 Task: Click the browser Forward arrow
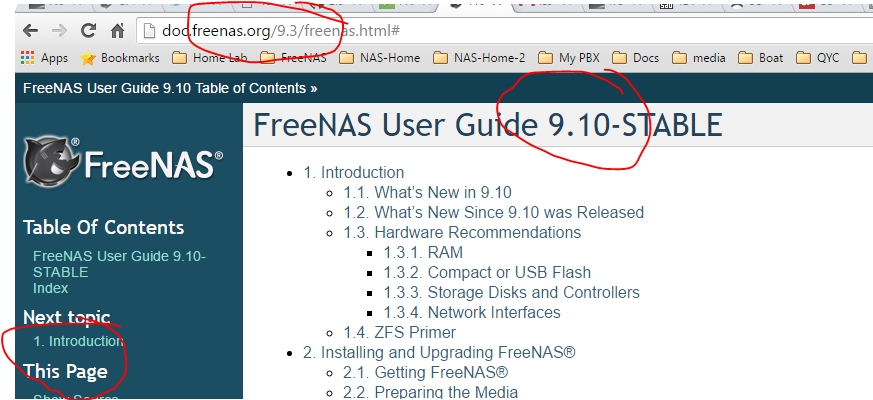click(59, 31)
